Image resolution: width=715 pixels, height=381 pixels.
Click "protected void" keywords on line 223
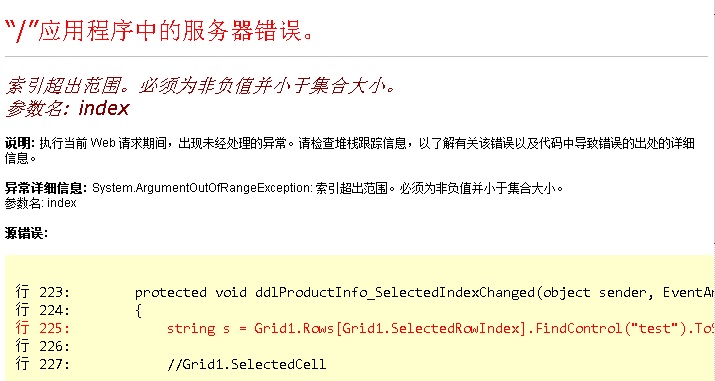tap(191, 292)
